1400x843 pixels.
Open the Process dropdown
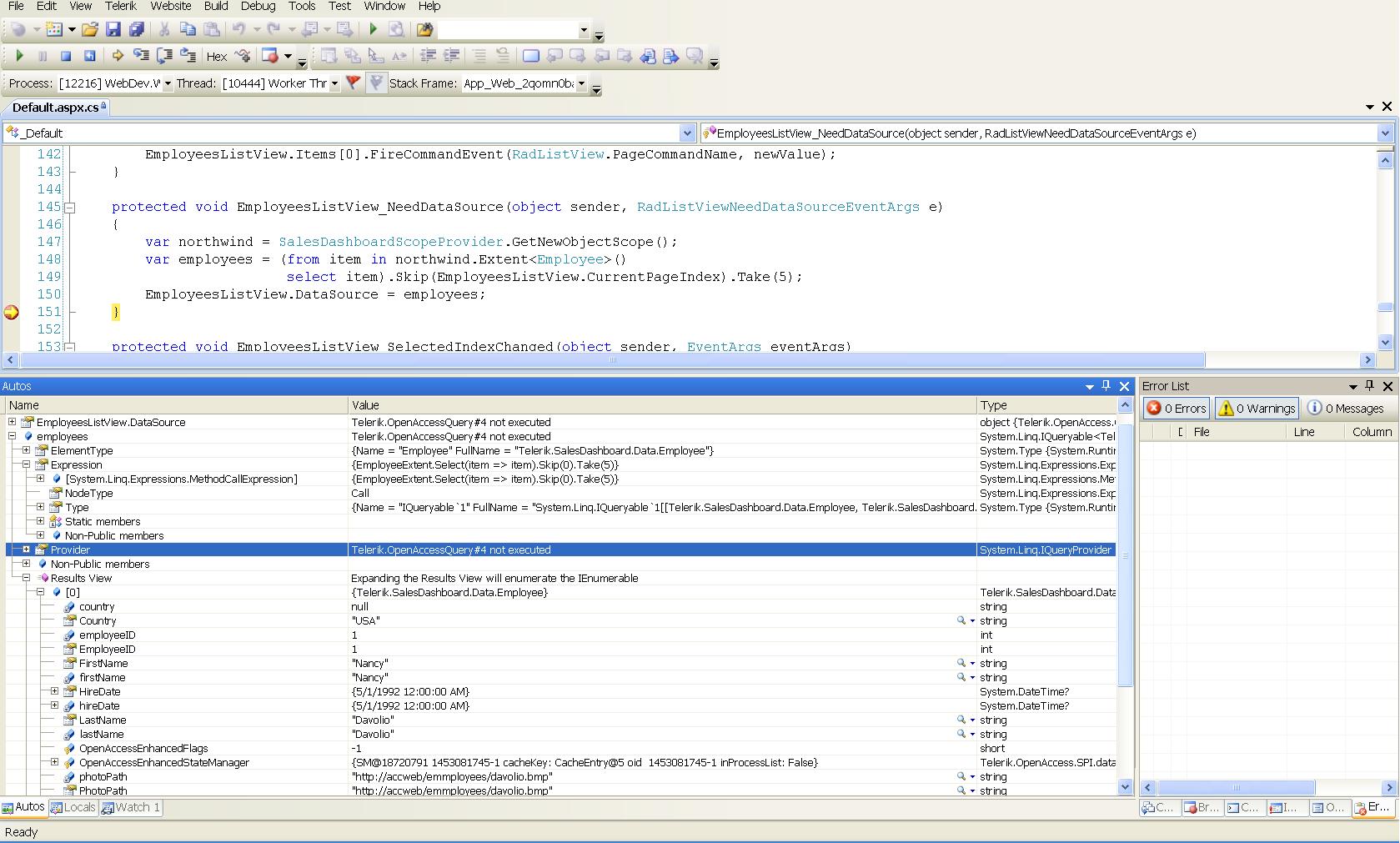(168, 83)
